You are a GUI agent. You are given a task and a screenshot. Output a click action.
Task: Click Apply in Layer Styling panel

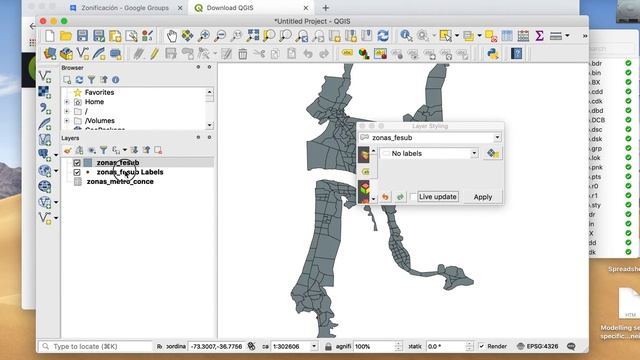tap(482, 197)
